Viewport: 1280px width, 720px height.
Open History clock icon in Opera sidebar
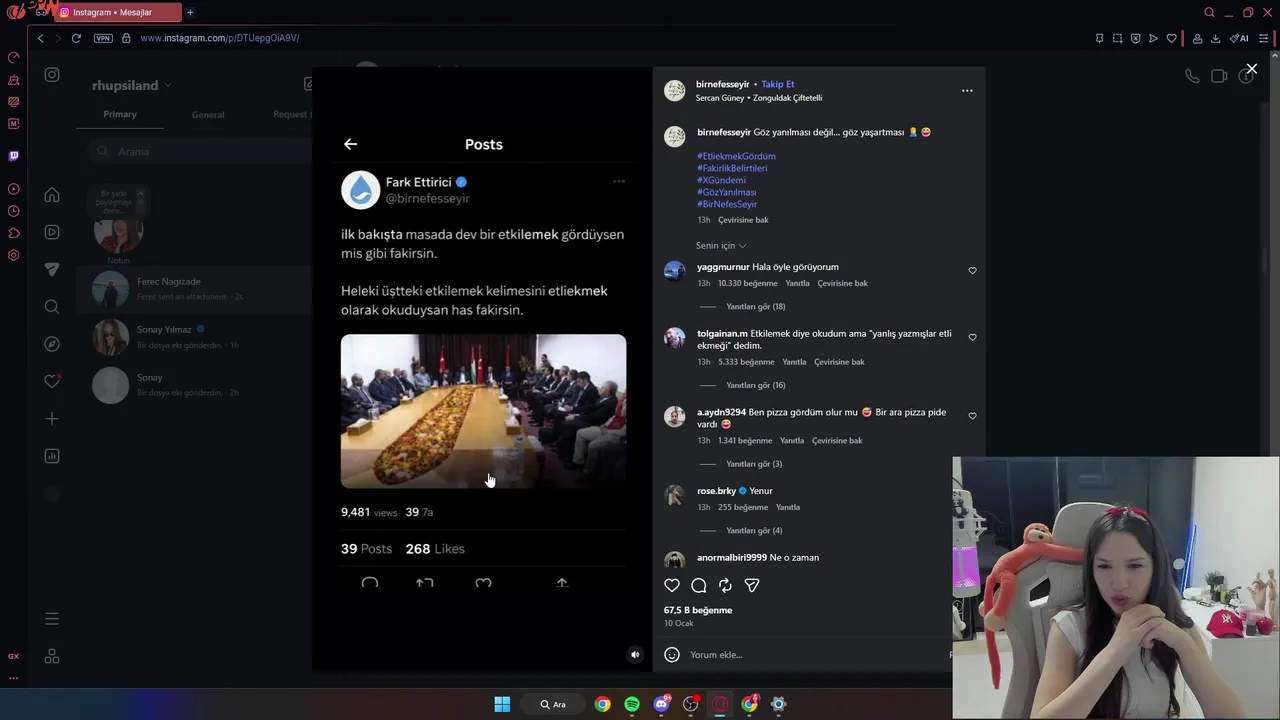14,211
